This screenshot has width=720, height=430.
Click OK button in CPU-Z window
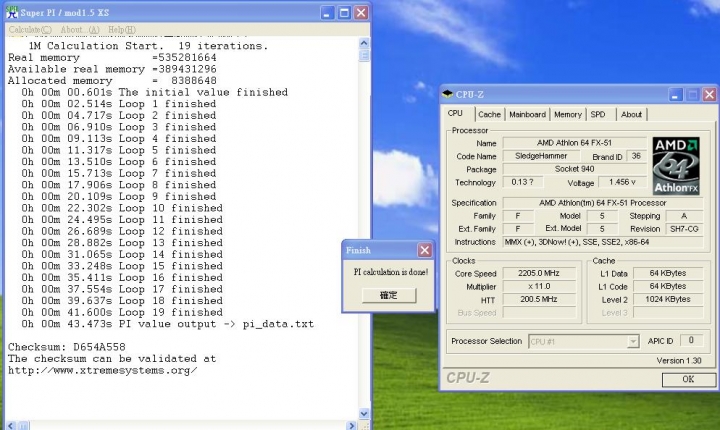tap(688, 379)
